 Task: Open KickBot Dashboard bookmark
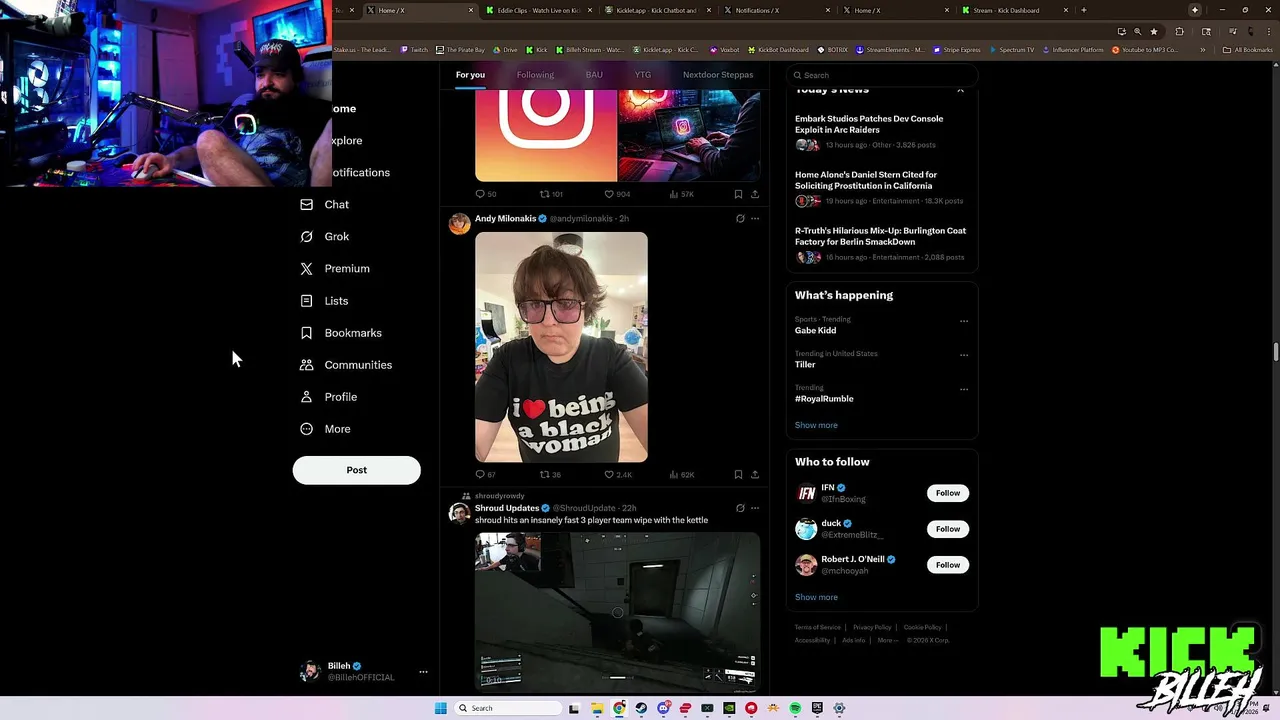point(777,50)
